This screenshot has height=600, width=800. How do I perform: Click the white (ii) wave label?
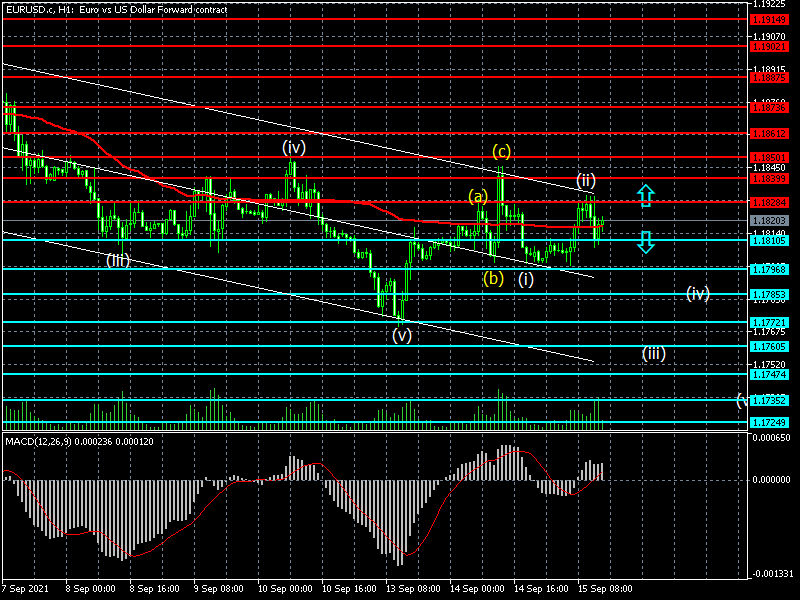[x=586, y=181]
